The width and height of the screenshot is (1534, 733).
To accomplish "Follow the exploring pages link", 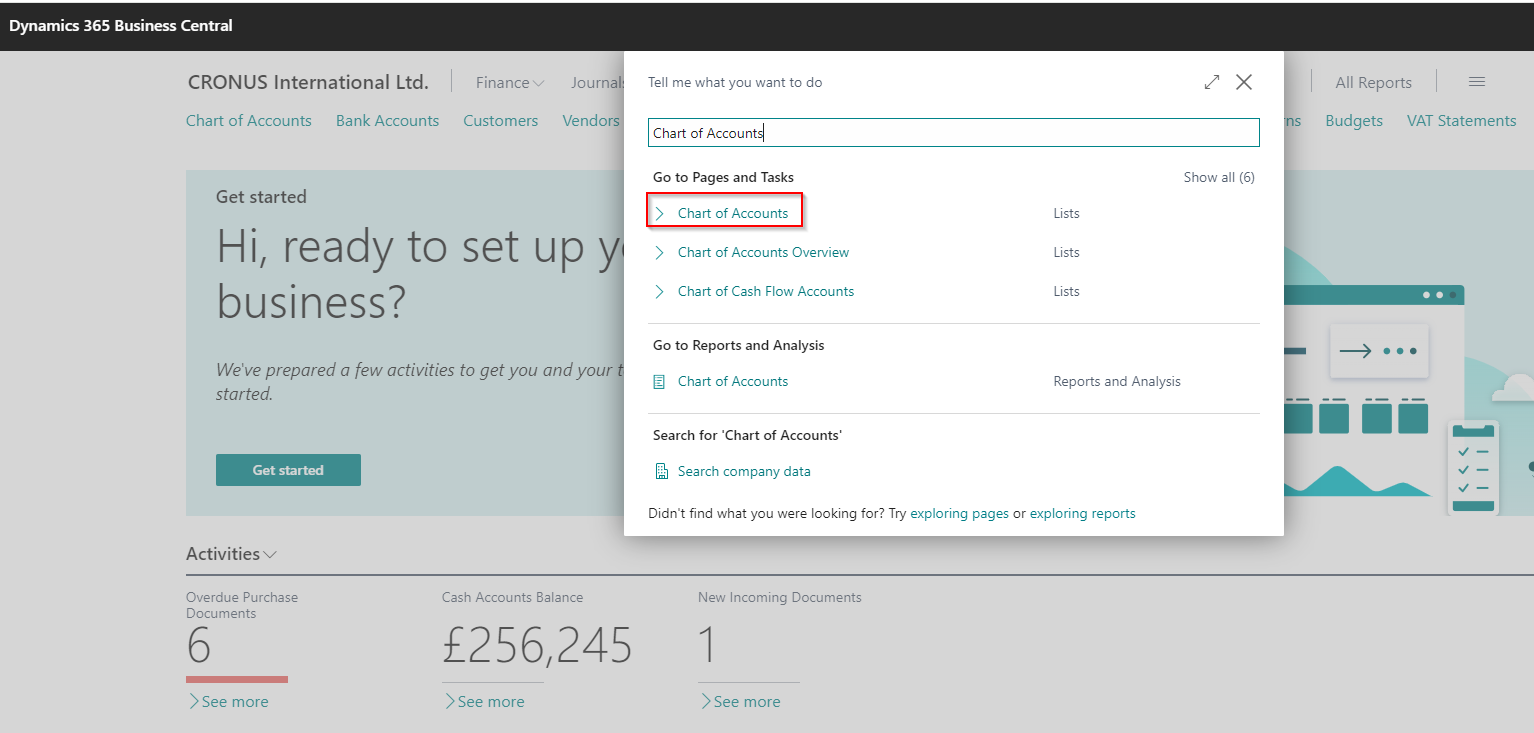I will tap(959, 513).
